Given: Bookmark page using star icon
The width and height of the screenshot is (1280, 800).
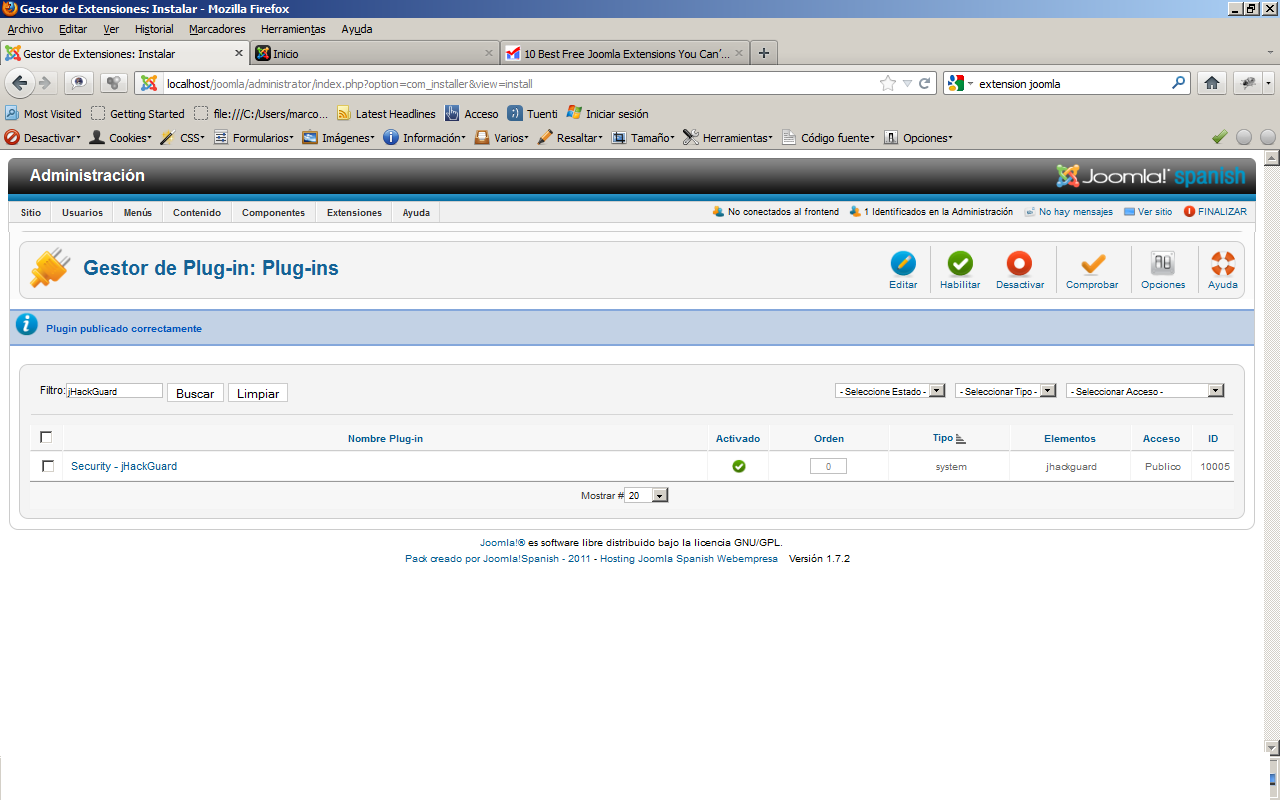Looking at the screenshot, I should pos(887,83).
